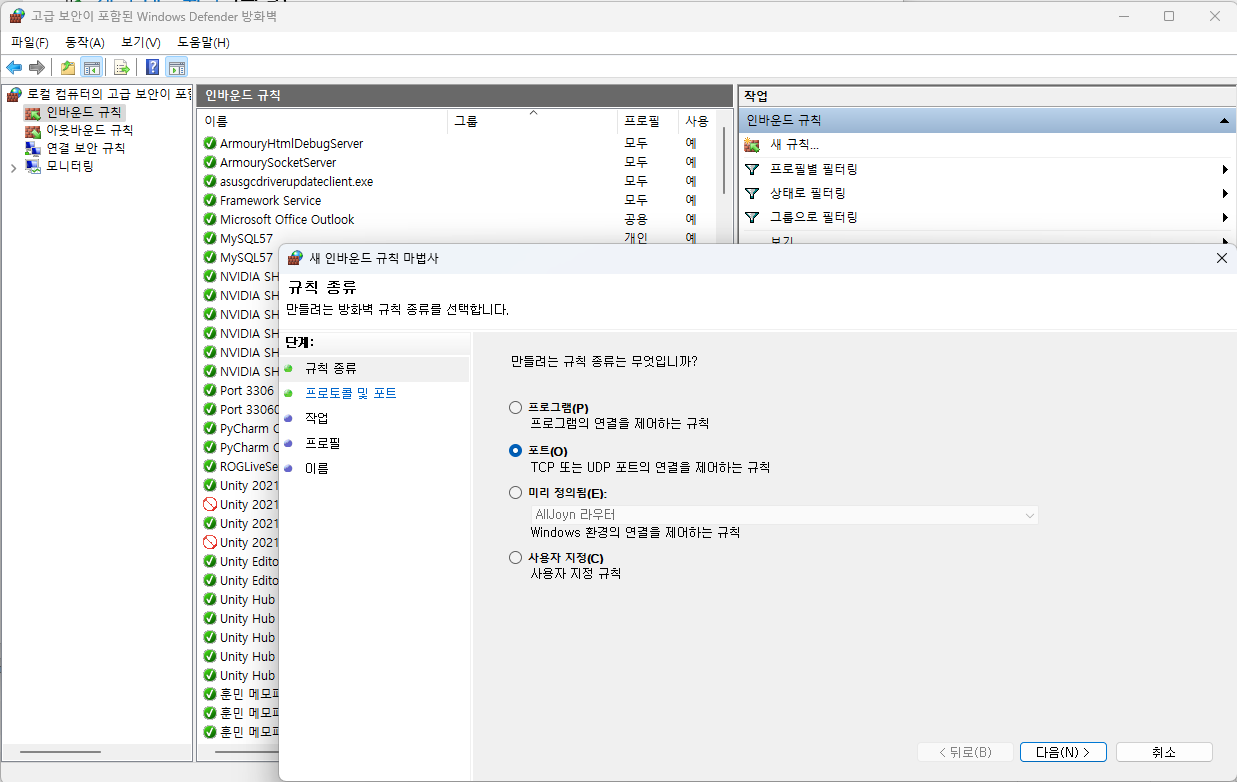Image resolution: width=1237 pixels, height=782 pixels.
Task: Click the 새 규칙 icon in the actions pane
Action: coord(752,145)
